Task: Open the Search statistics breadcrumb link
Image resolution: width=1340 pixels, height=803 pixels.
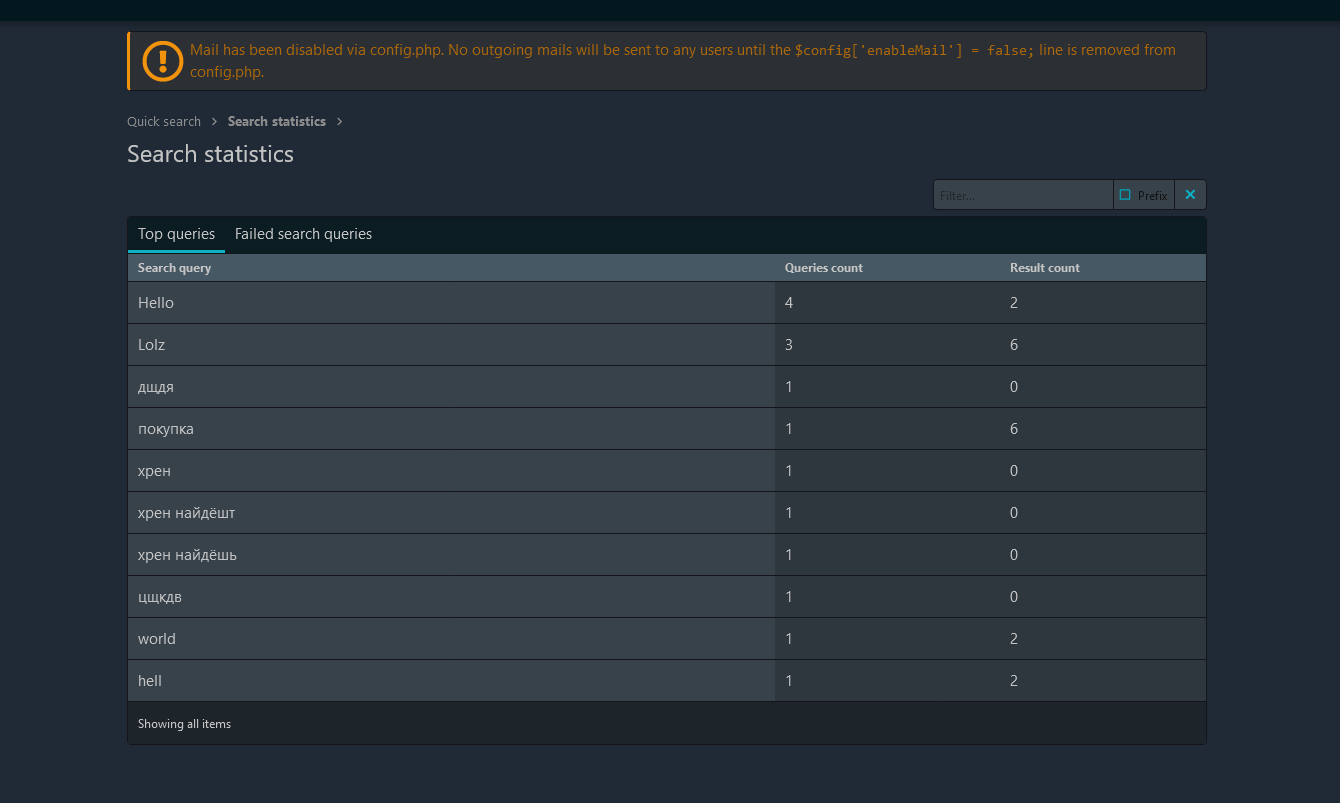Action: click(276, 121)
